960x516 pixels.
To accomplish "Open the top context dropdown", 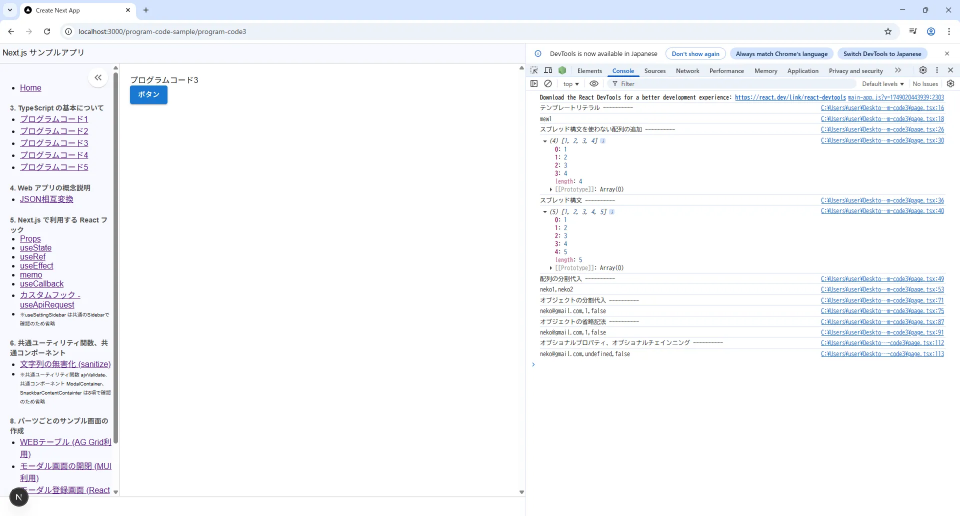I will (x=571, y=84).
